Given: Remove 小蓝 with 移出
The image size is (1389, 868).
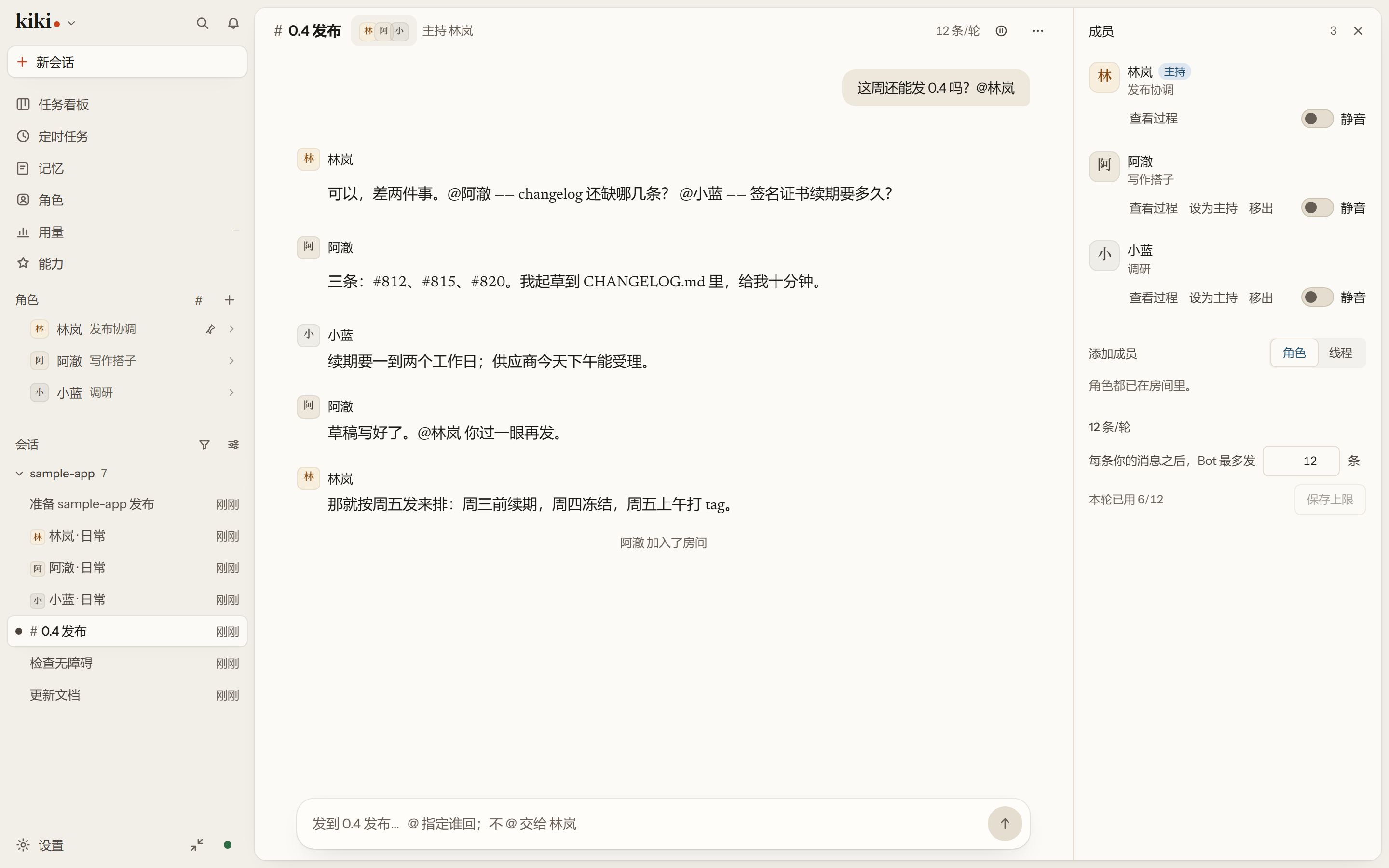Looking at the screenshot, I should [x=1260, y=298].
